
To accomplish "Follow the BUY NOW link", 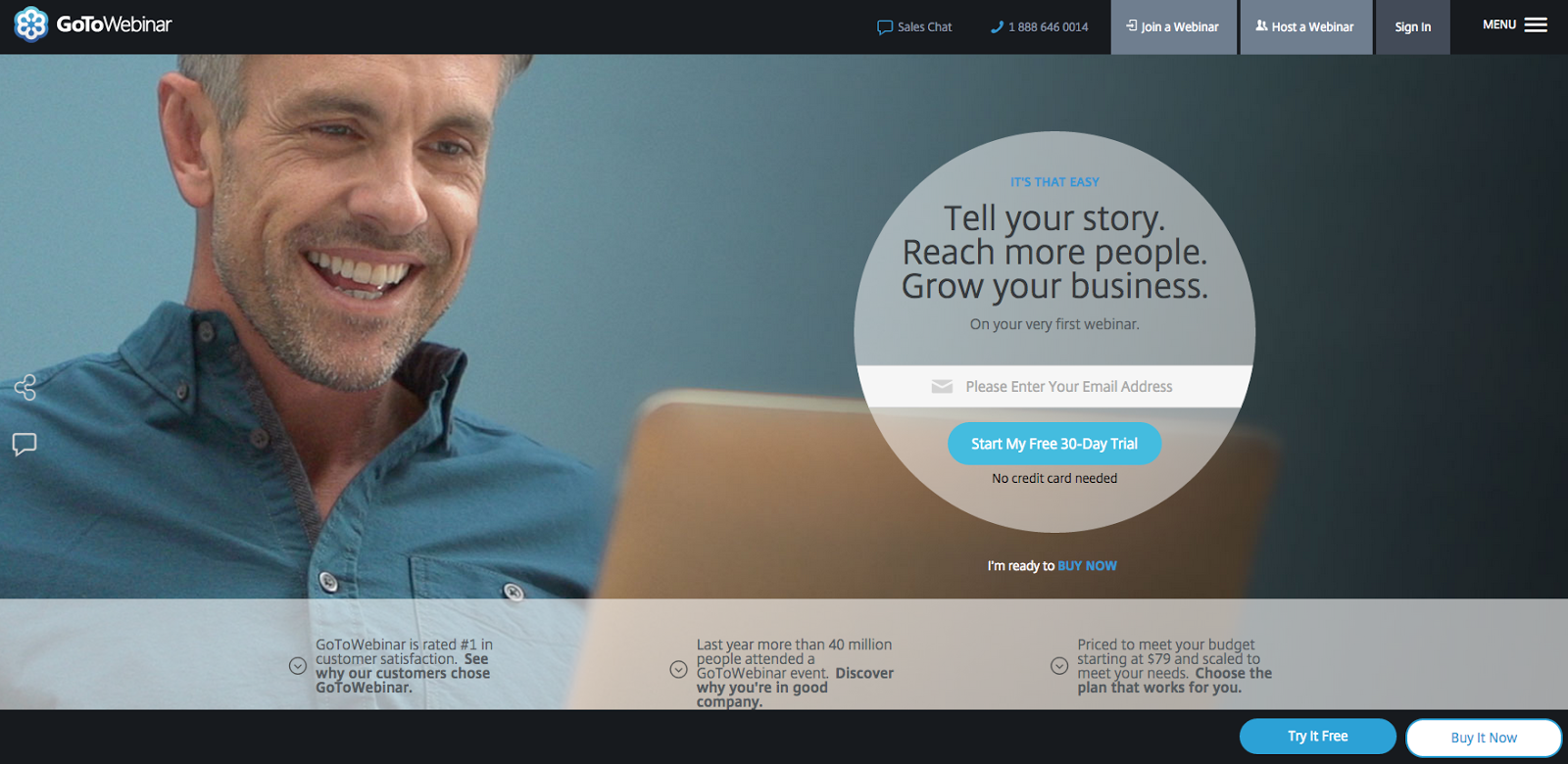I will [1087, 566].
